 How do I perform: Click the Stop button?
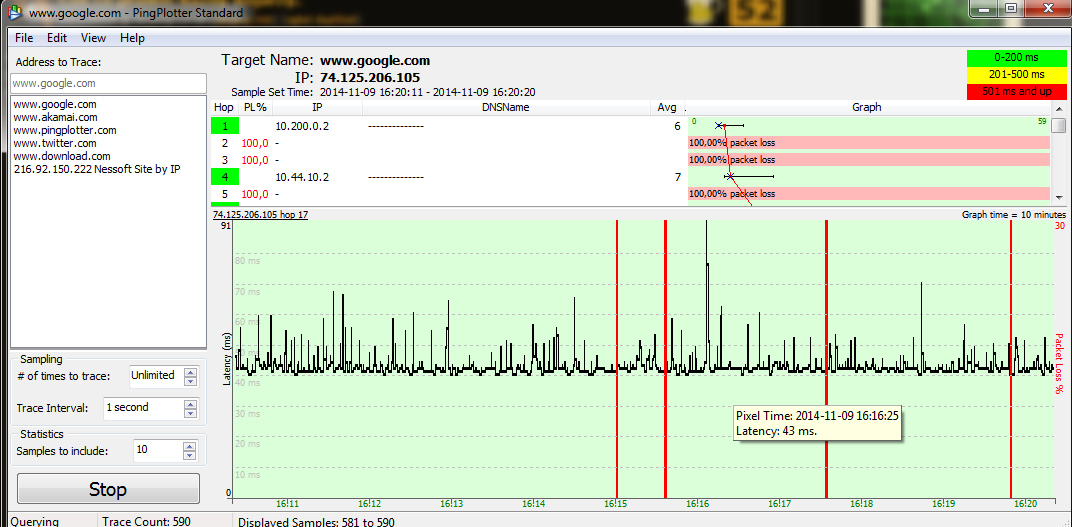pos(108,489)
